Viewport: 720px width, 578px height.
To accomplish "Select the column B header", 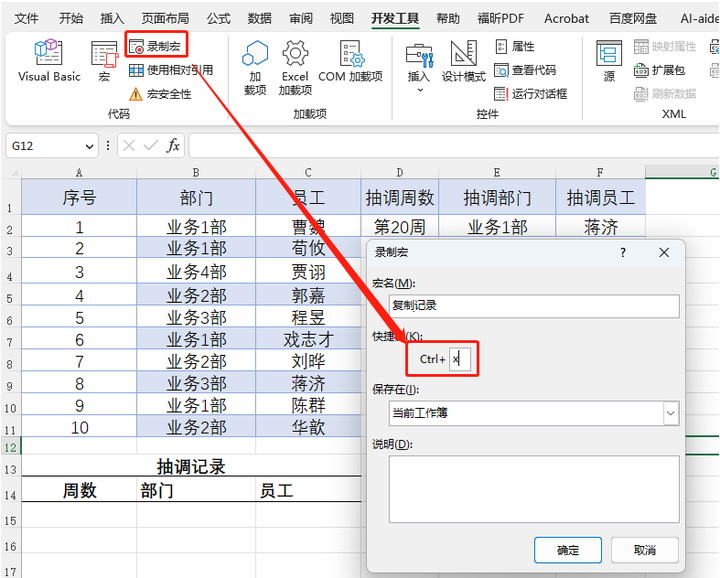I will coord(196,173).
